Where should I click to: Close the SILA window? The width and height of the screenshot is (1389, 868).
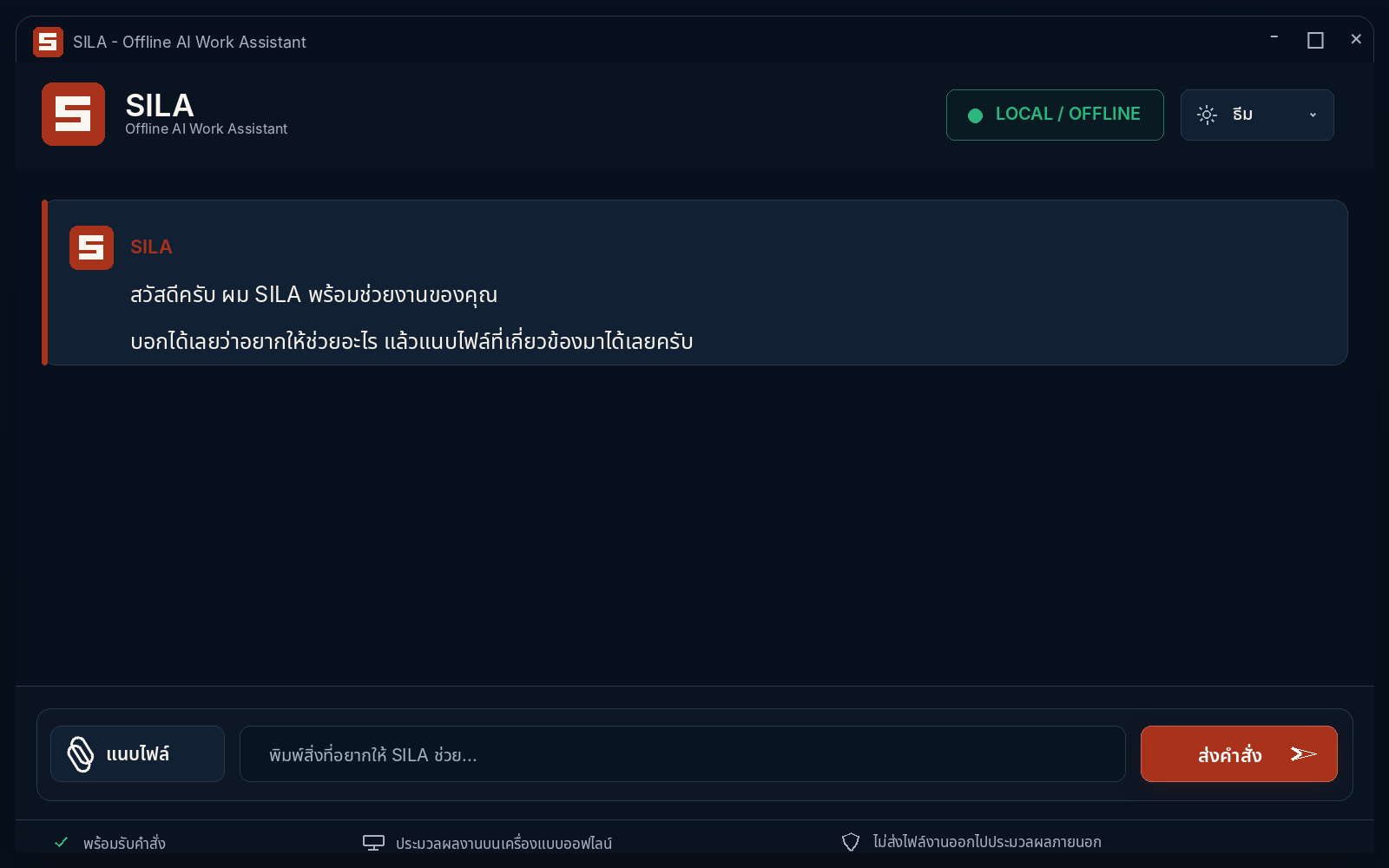tap(1356, 39)
